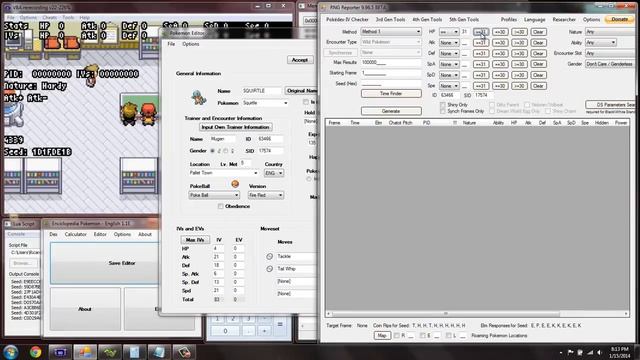Open the Ability dropdown set to Any
The width and height of the screenshot is (640, 360).
pyautogui.click(x=600, y=42)
